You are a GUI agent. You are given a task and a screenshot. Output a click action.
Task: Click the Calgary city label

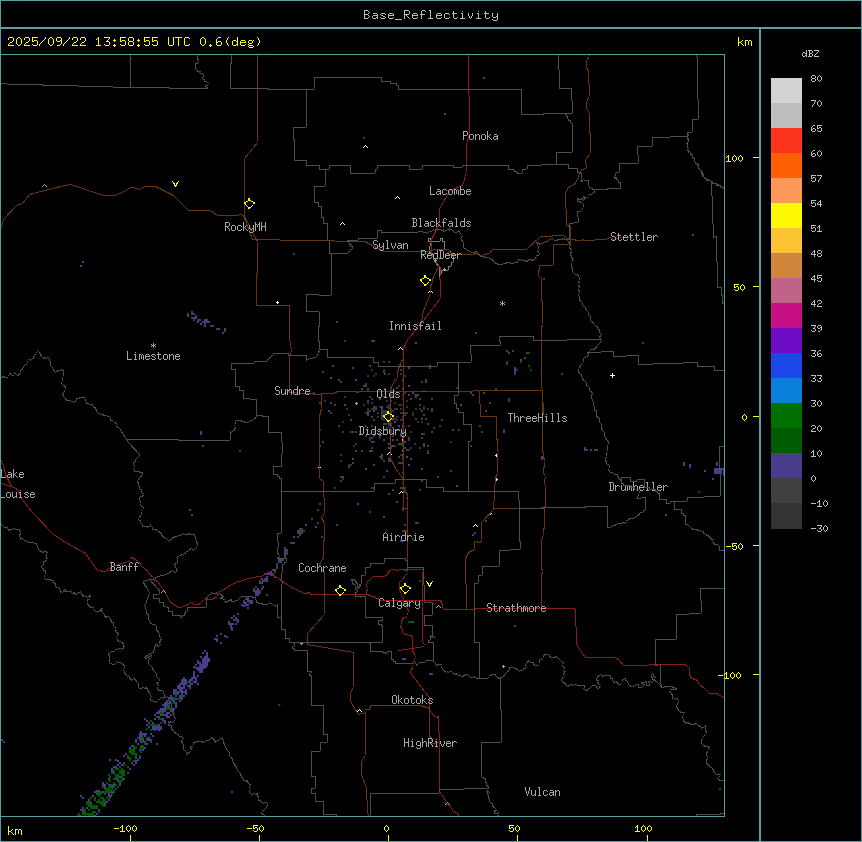pos(399,603)
